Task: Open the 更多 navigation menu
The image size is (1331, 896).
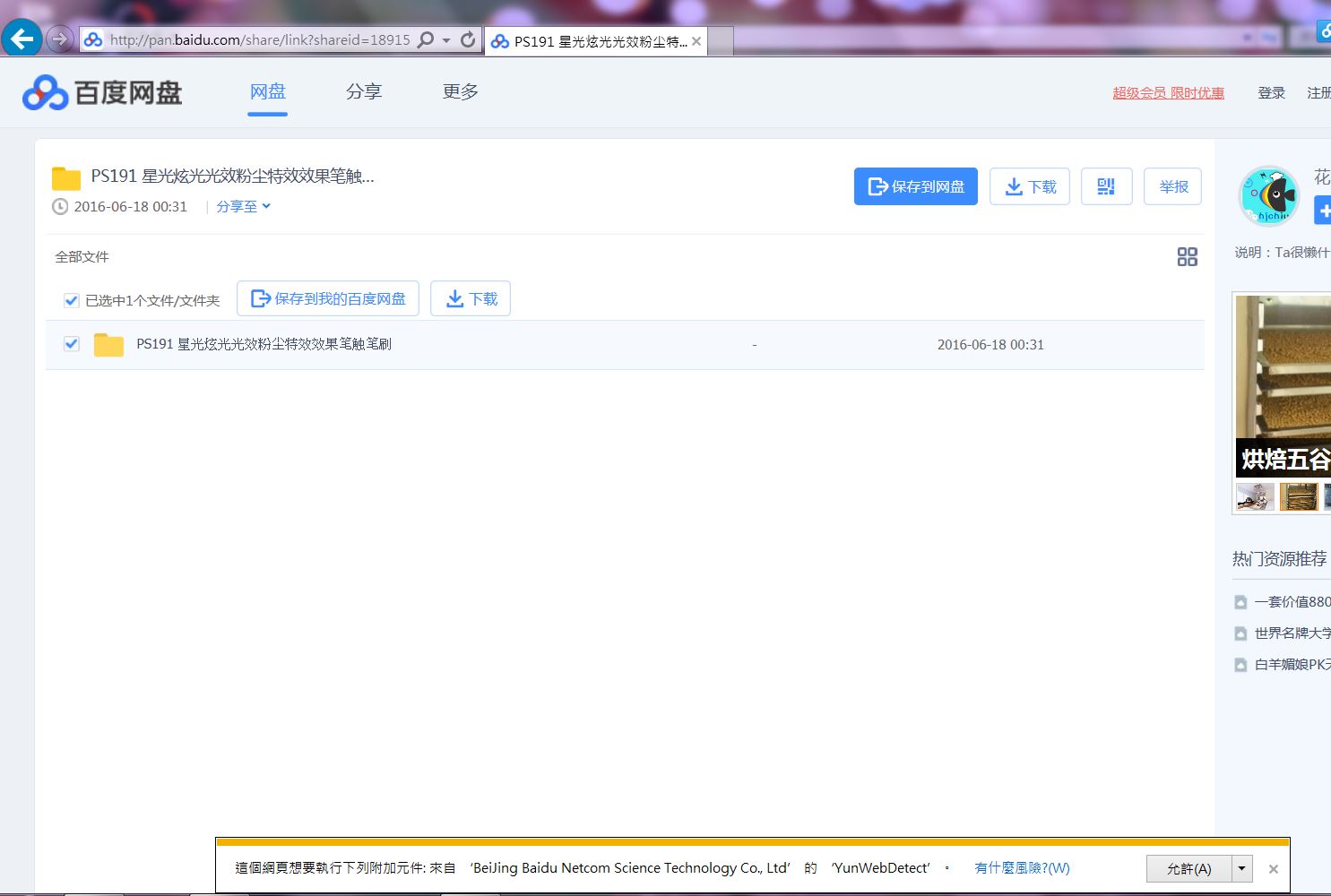Action: (460, 91)
